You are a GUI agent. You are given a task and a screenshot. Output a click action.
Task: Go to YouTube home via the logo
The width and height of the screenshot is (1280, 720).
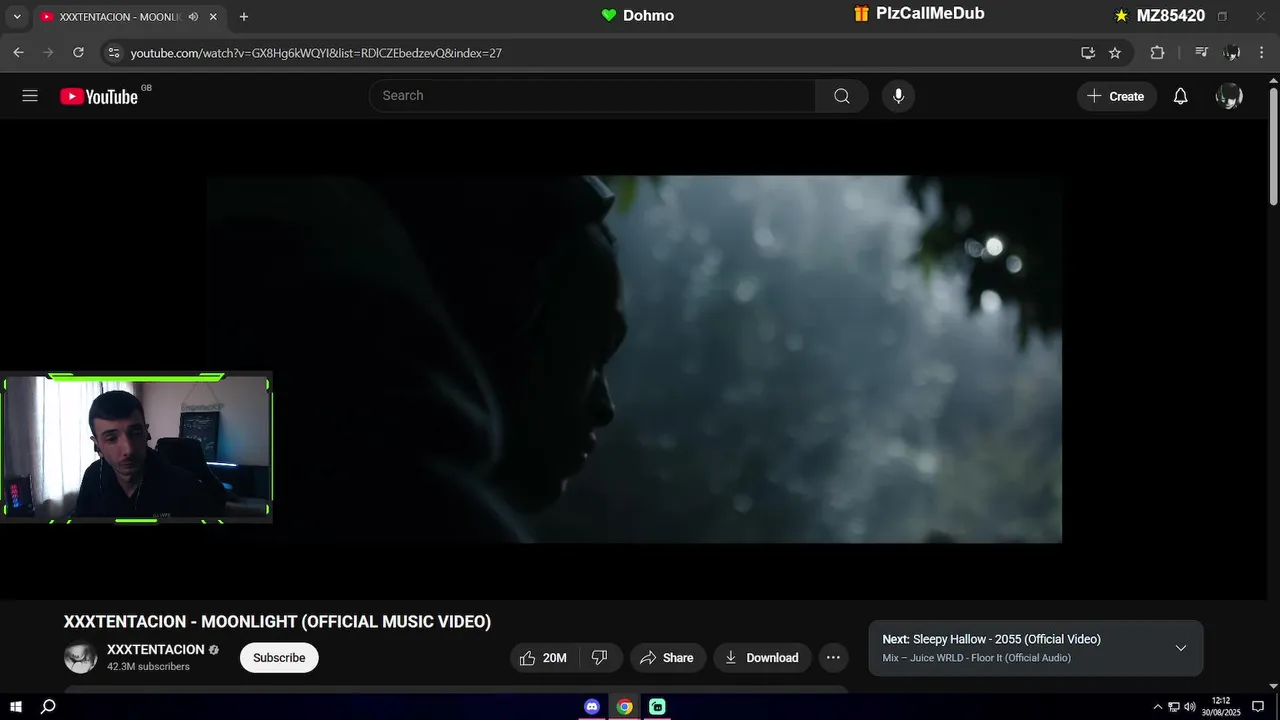coord(99,96)
